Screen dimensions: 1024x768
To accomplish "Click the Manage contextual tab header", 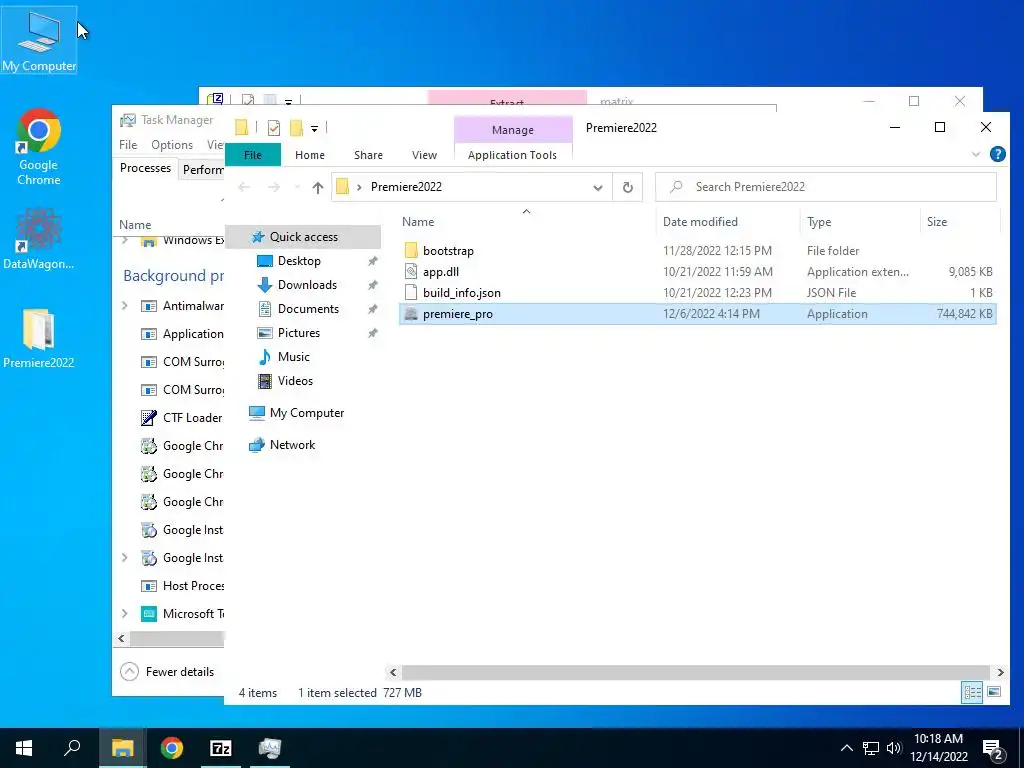I will point(513,130).
